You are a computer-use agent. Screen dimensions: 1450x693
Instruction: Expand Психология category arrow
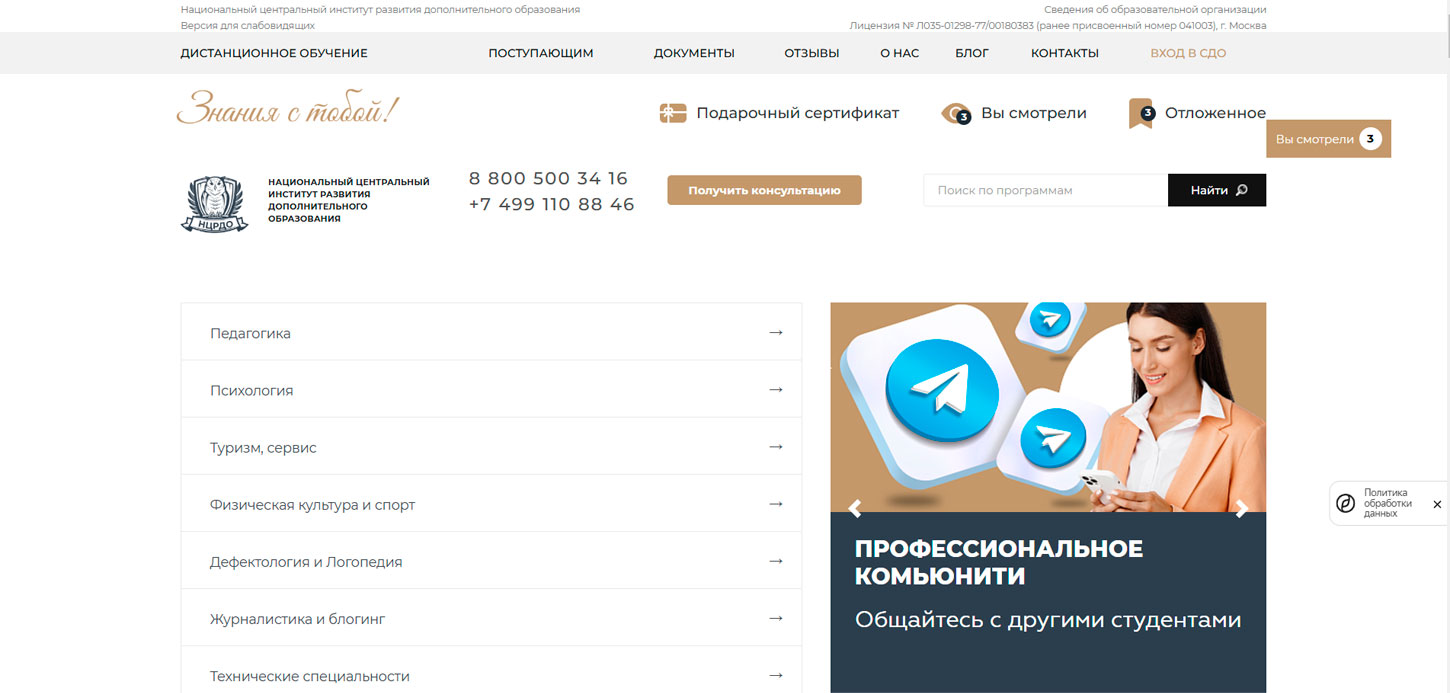[776, 389]
